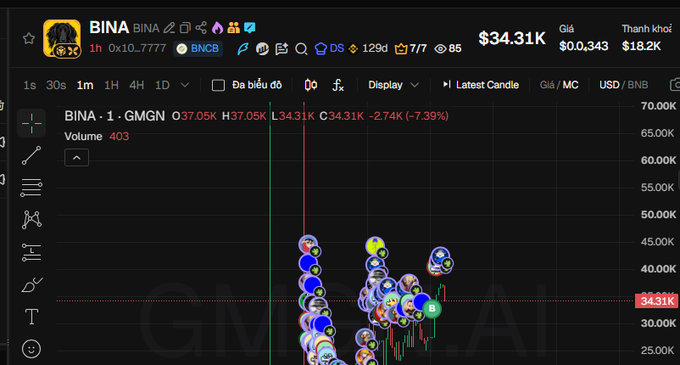Change the candlestick chart style

click(x=311, y=85)
